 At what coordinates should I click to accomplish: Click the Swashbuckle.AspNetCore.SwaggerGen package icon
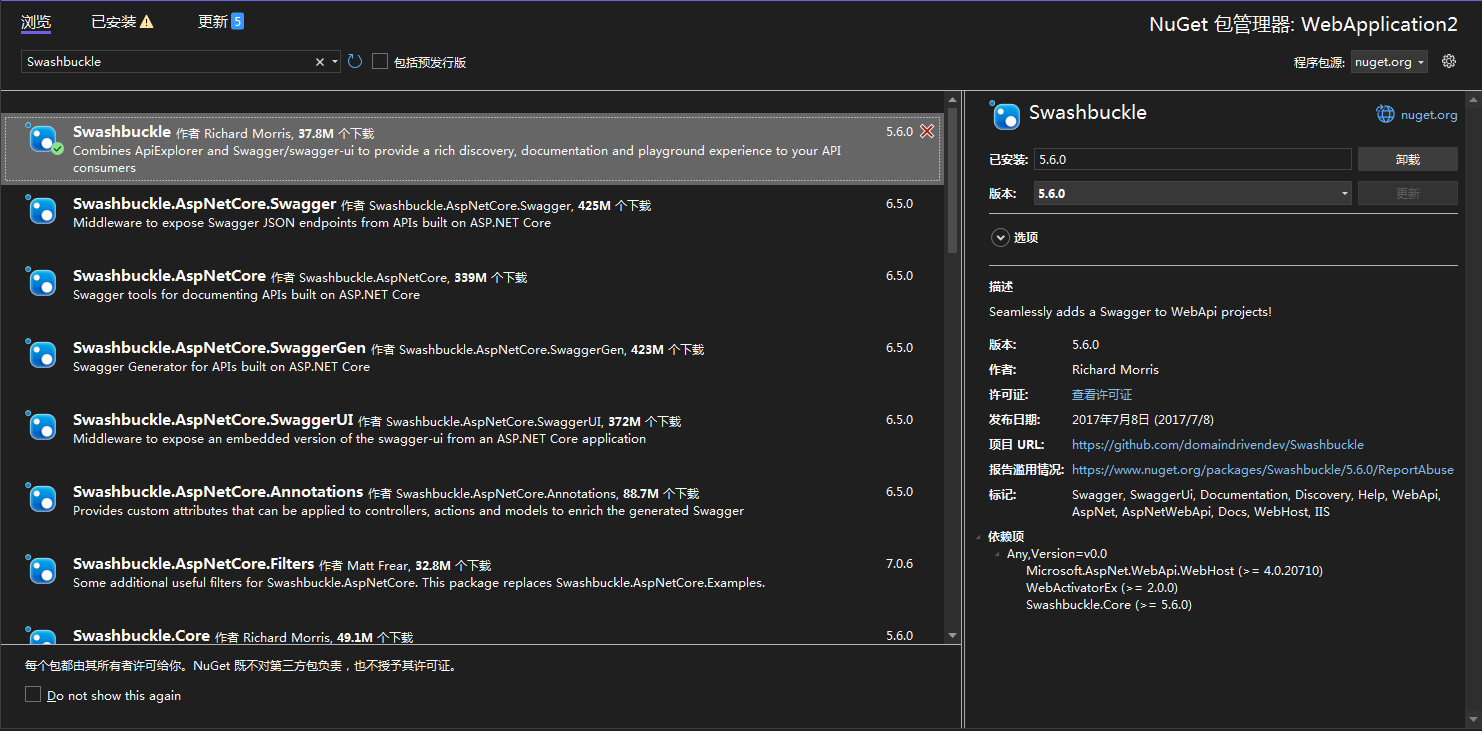coord(42,354)
